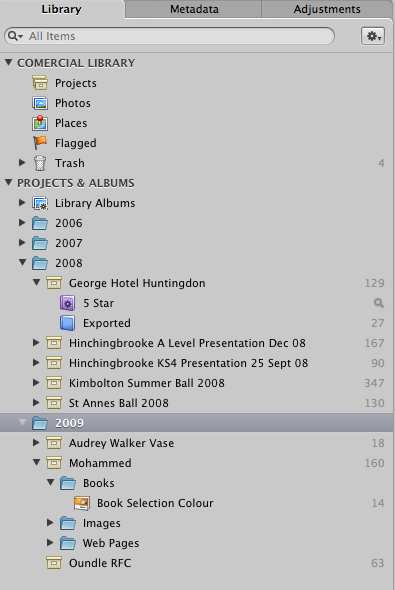Viewport: 395px width, 590px height.
Task: Click the Flagged orange flag icon
Action: click(x=40, y=143)
